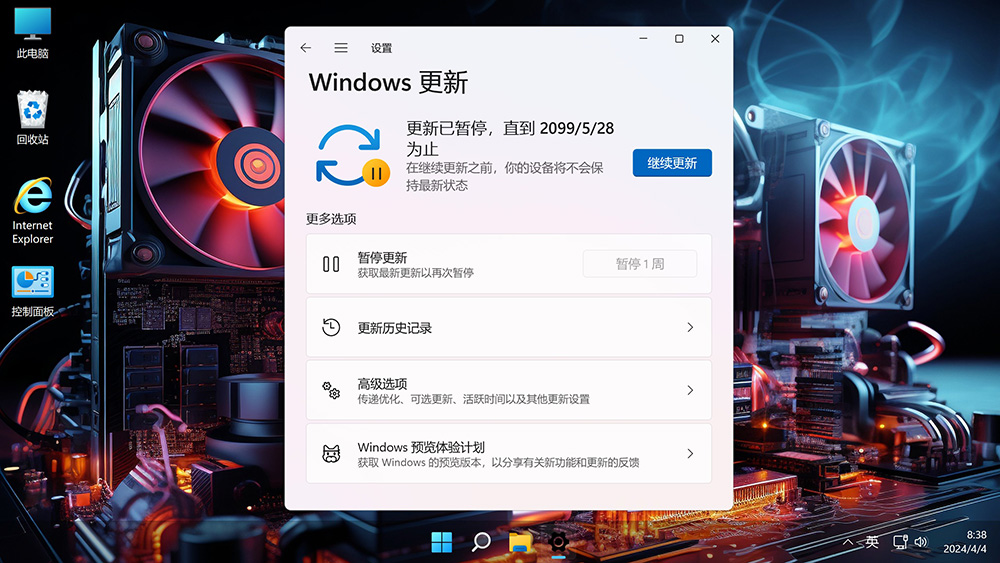Click the 获取最新更新以再次暂停 subtitle
Image resolution: width=1000 pixels, height=563 pixels.
point(415,273)
